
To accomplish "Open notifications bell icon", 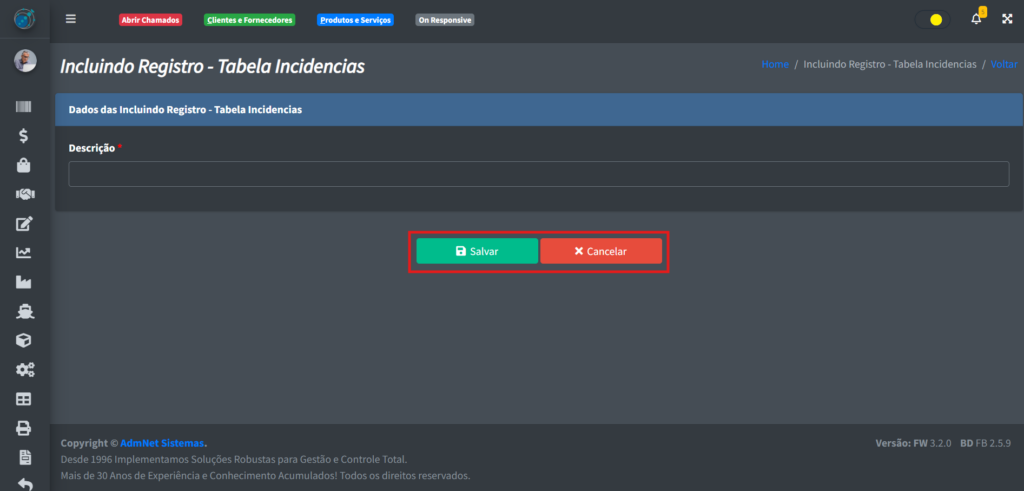I will tap(976, 19).
